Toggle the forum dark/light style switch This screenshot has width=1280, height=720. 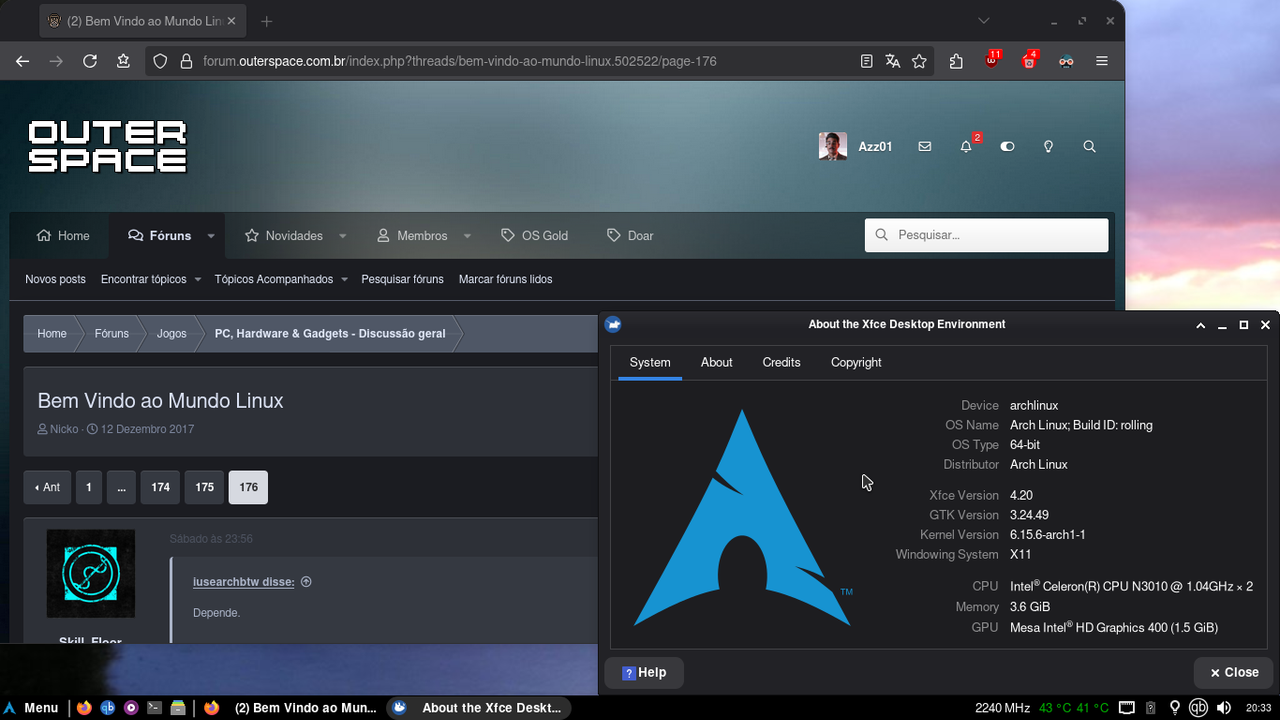[x=1007, y=146]
